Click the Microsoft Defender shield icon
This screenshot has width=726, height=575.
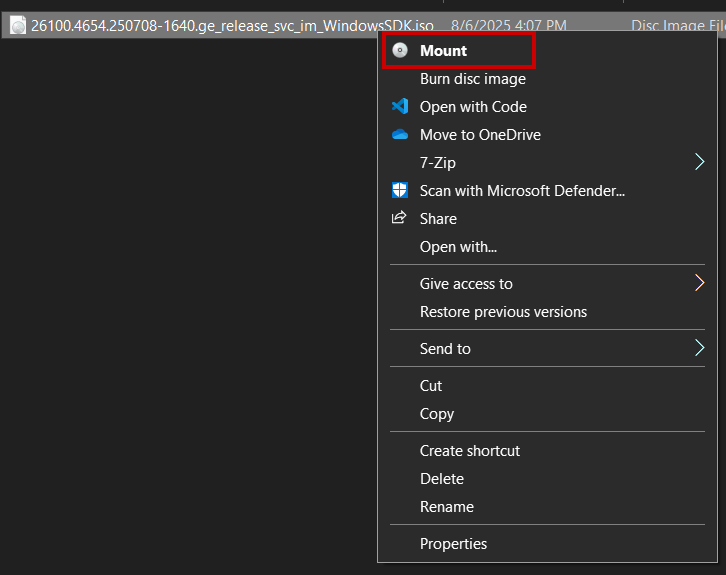(400, 191)
